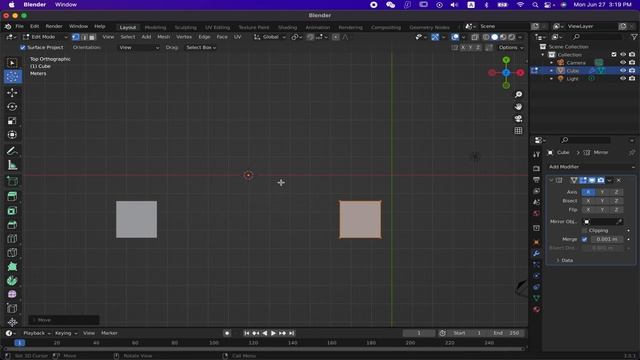Switch to edge select mode
Image resolution: width=640 pixels, height=360 pixels.
84,37
